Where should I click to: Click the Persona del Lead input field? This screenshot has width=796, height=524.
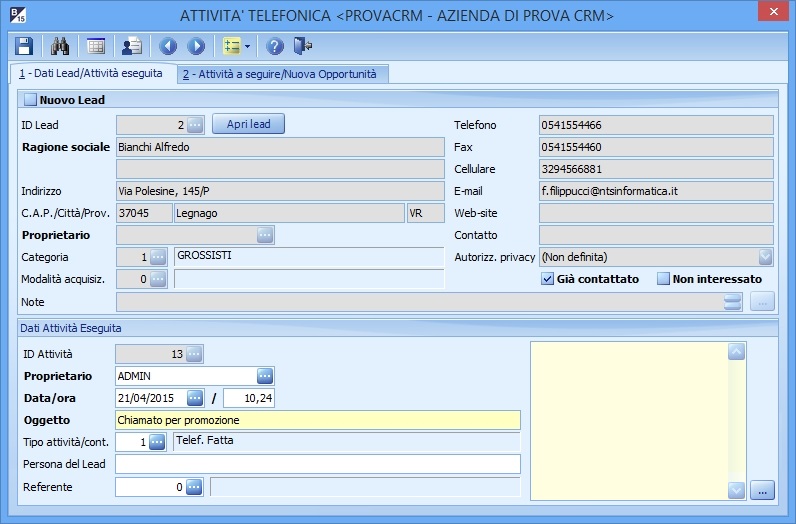point(318,464)
